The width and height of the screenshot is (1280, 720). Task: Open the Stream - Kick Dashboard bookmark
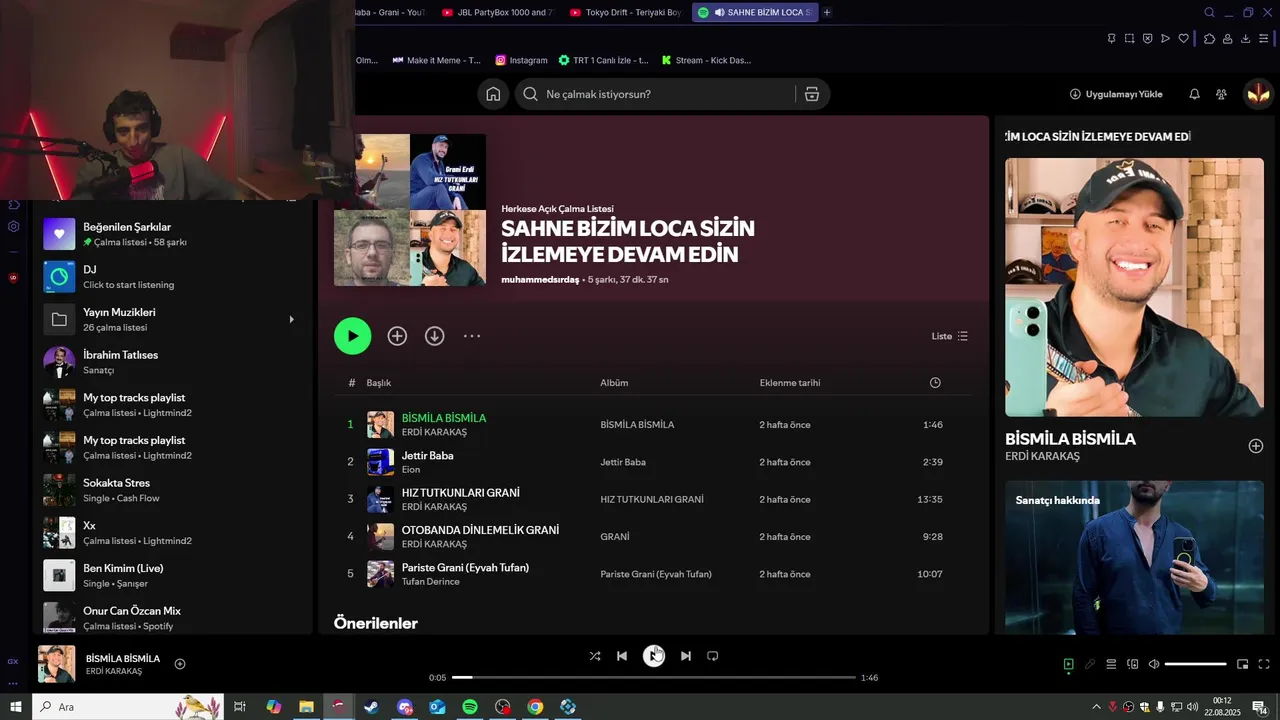pyautogui.click(x=706, y=60)
